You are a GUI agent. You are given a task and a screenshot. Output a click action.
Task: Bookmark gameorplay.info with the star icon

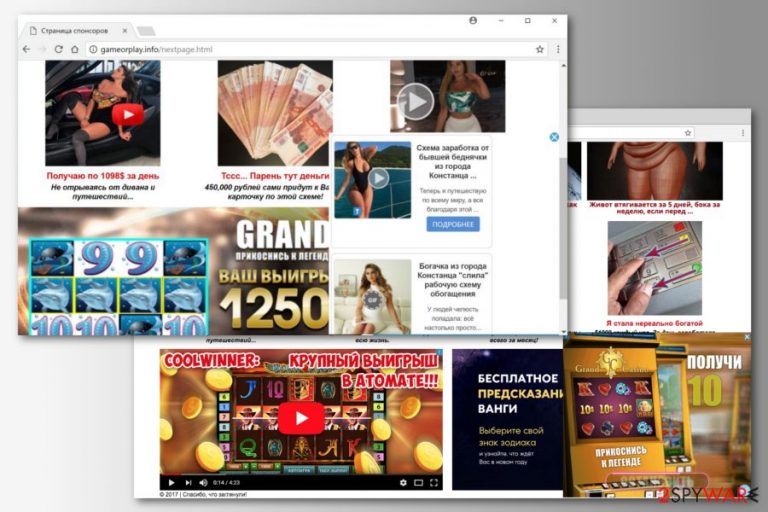click(540, 49)
